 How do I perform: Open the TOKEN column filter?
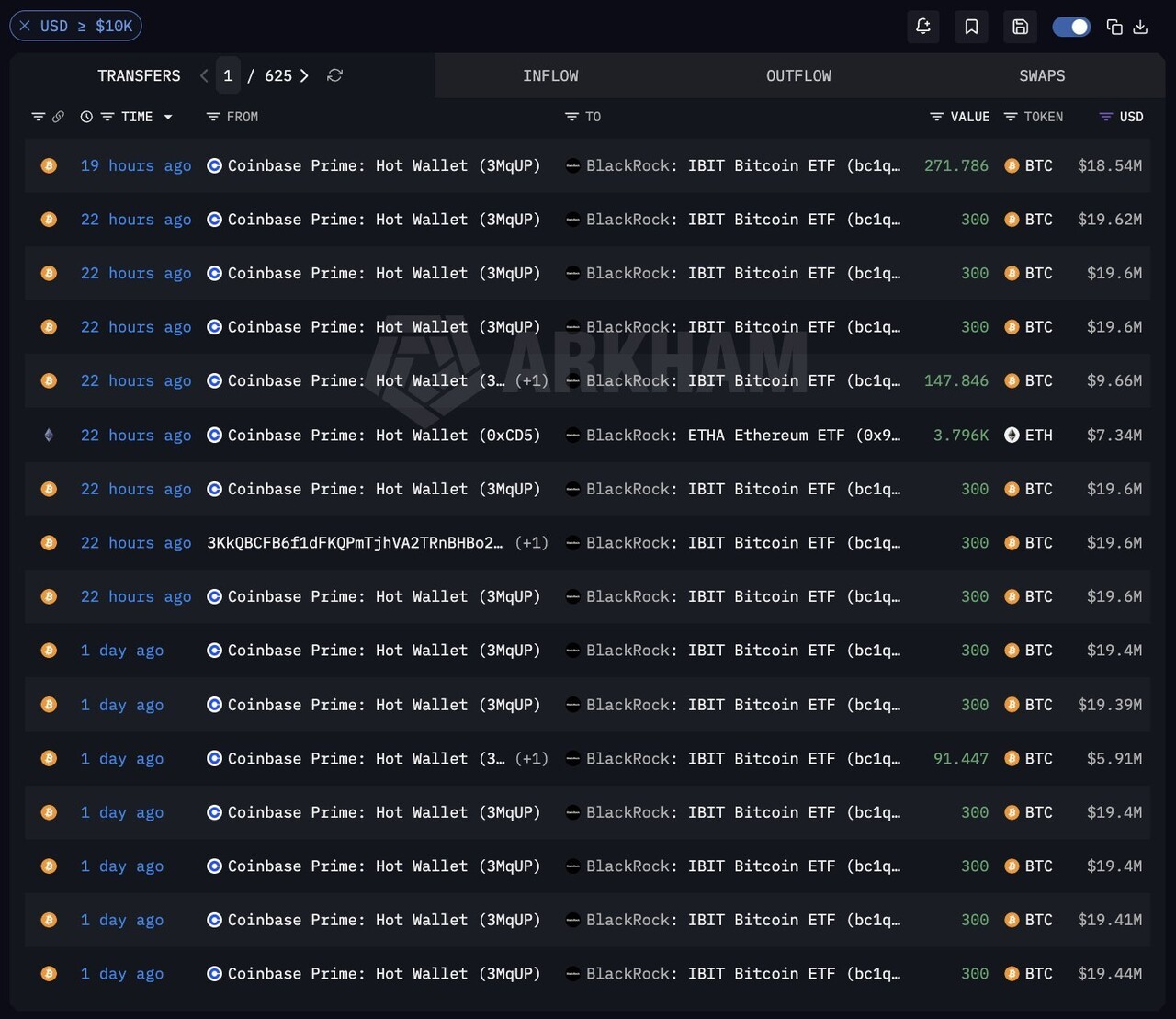[1011, 117]
